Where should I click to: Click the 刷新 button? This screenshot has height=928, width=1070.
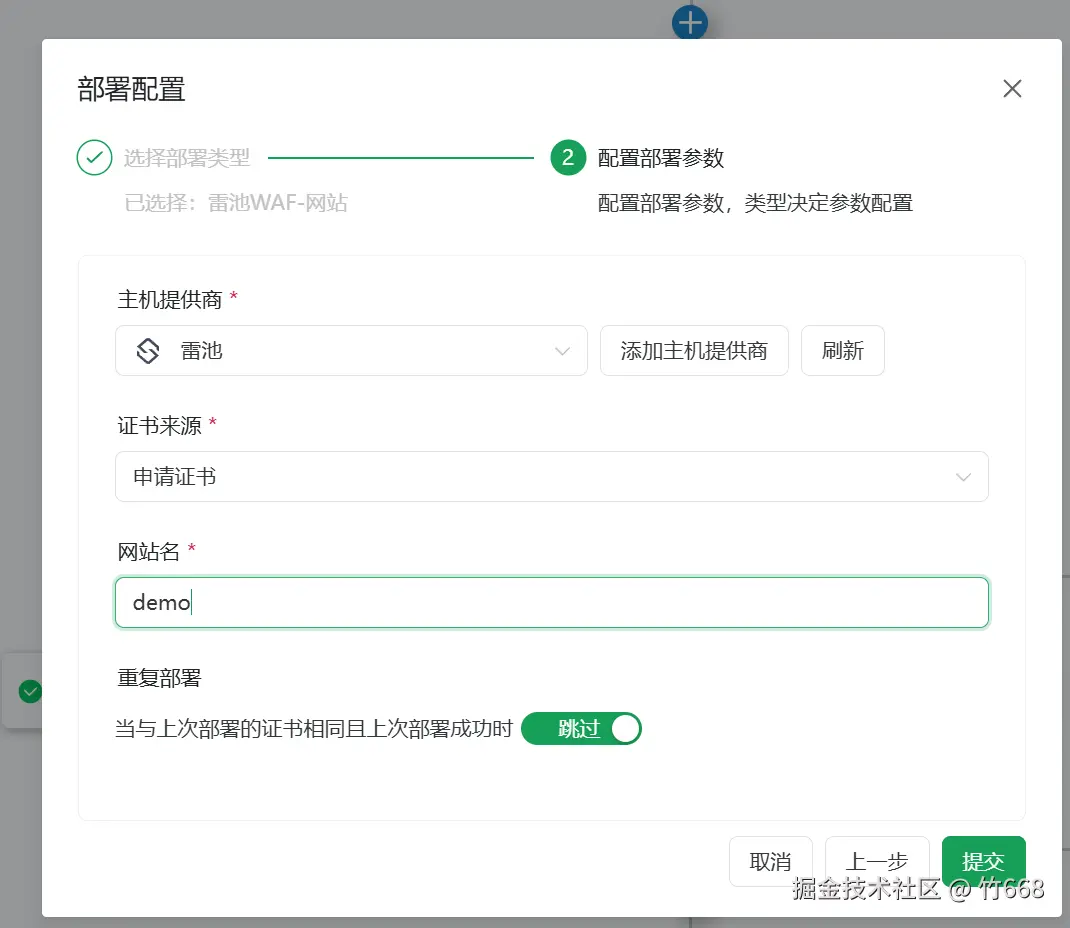tap(843, 351)
